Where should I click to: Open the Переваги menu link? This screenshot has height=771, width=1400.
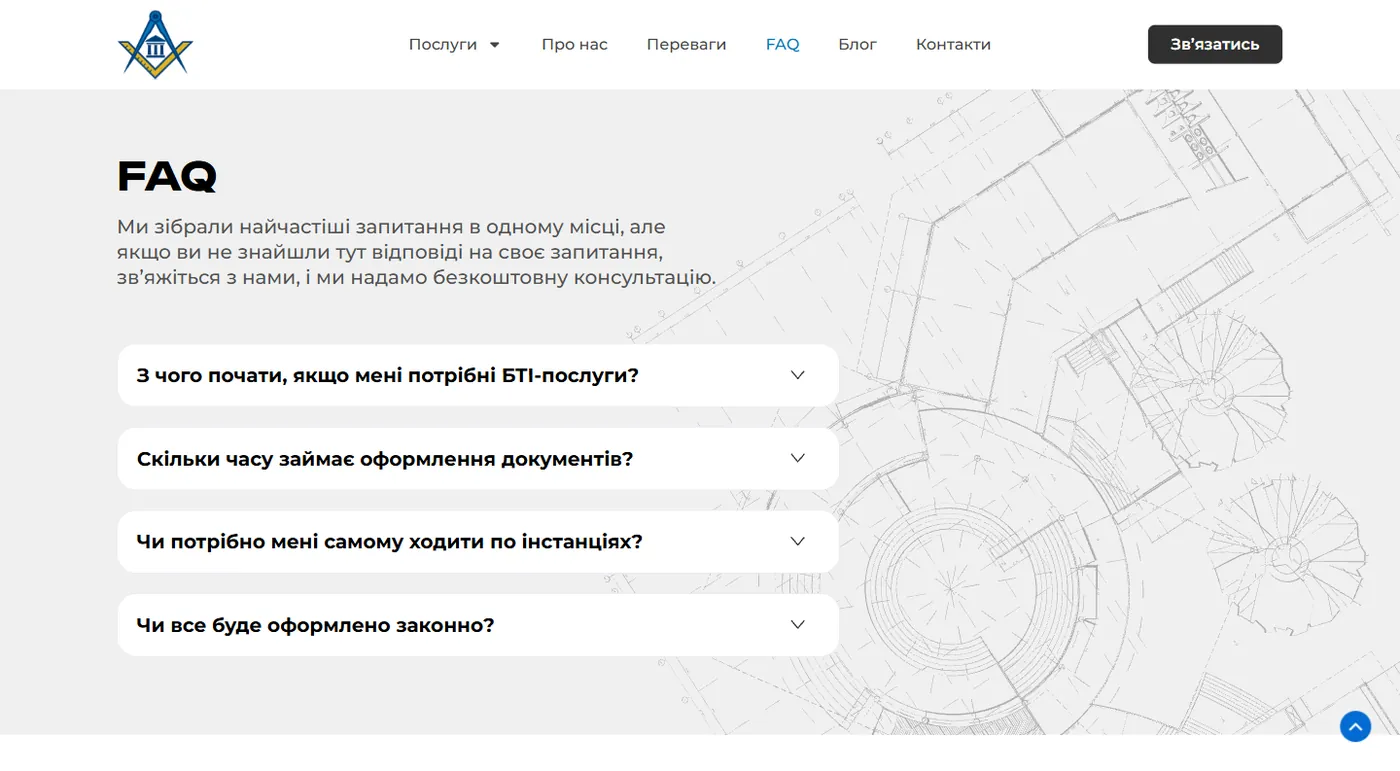tap(686, 45)
